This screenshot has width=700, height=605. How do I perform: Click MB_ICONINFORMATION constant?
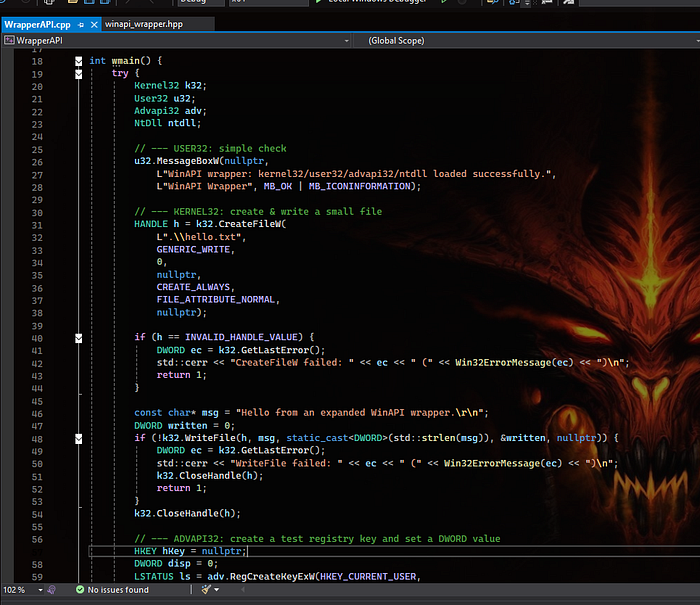click(x=360, y=186)
